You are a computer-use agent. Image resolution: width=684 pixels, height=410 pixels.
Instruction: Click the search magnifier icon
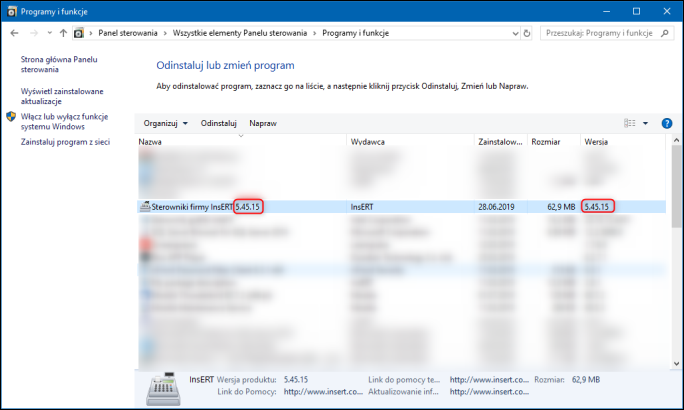click(665, 33)
